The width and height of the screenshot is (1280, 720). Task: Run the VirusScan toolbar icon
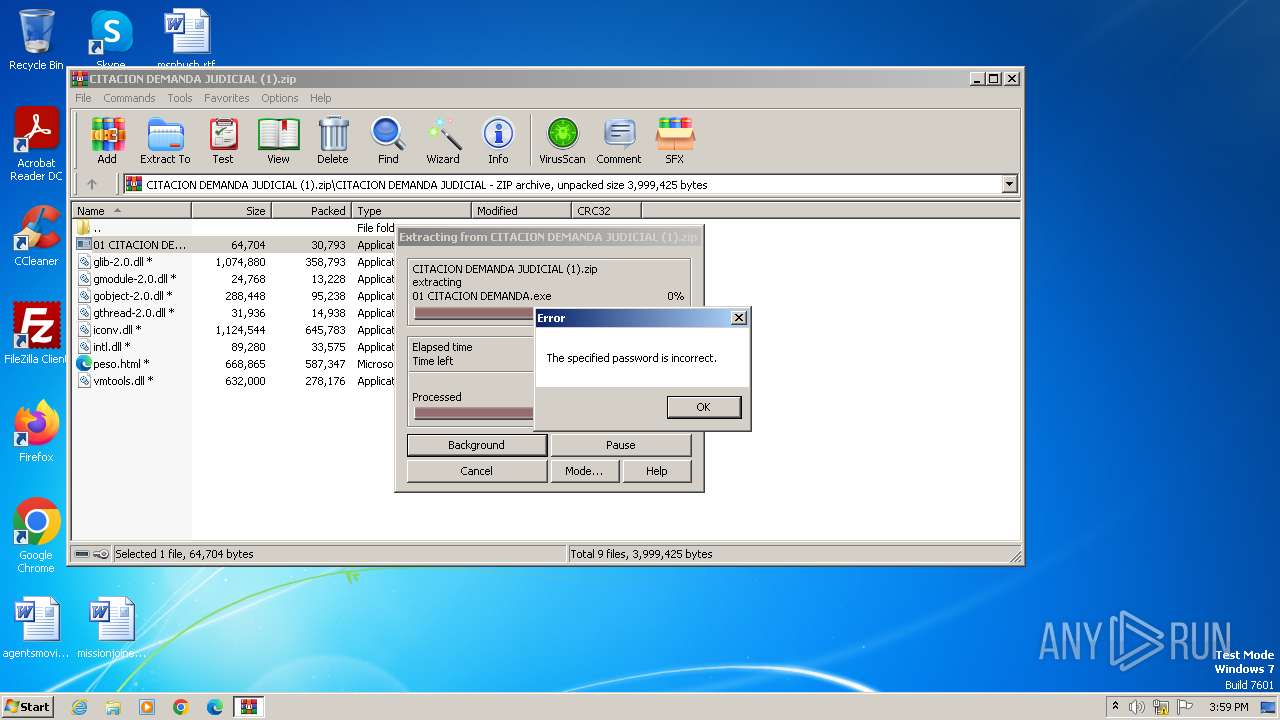click(562, 140)
